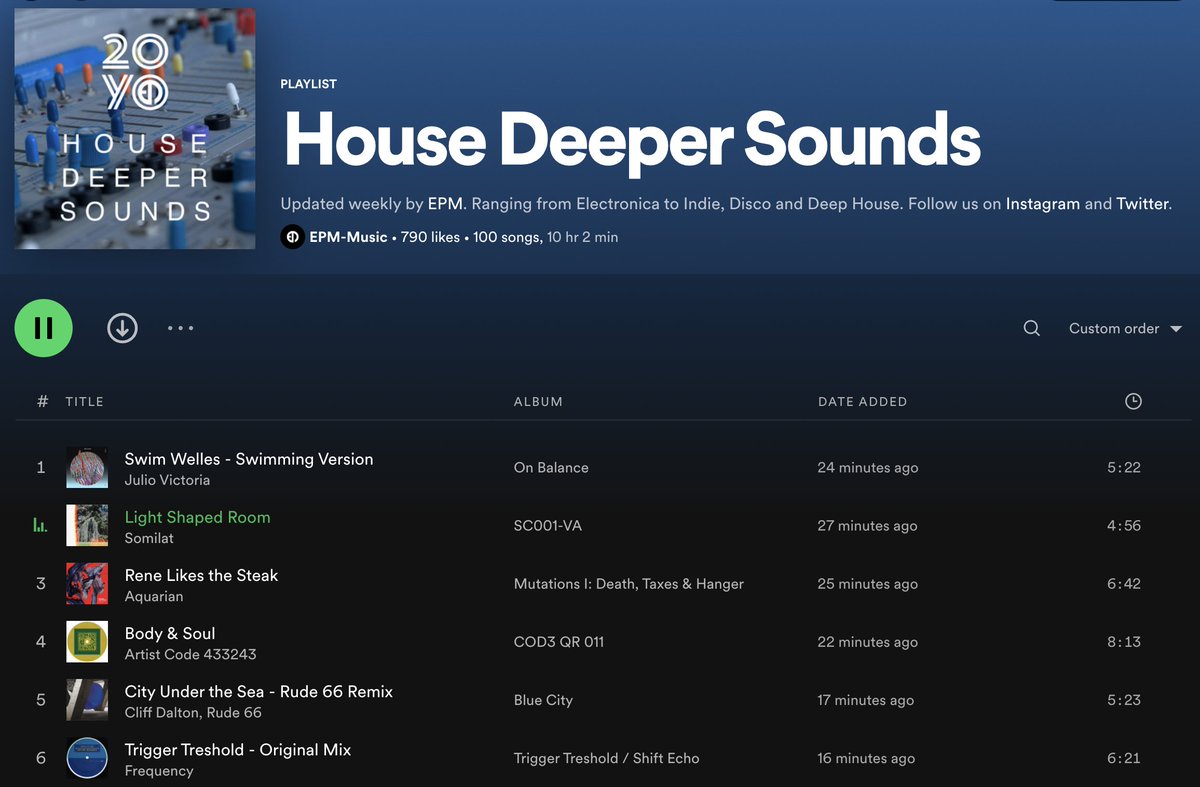The width and height of the screenshot is (1200, 787).
Task: Click the Body & Soul album artwork
Action: click(87, 641)
